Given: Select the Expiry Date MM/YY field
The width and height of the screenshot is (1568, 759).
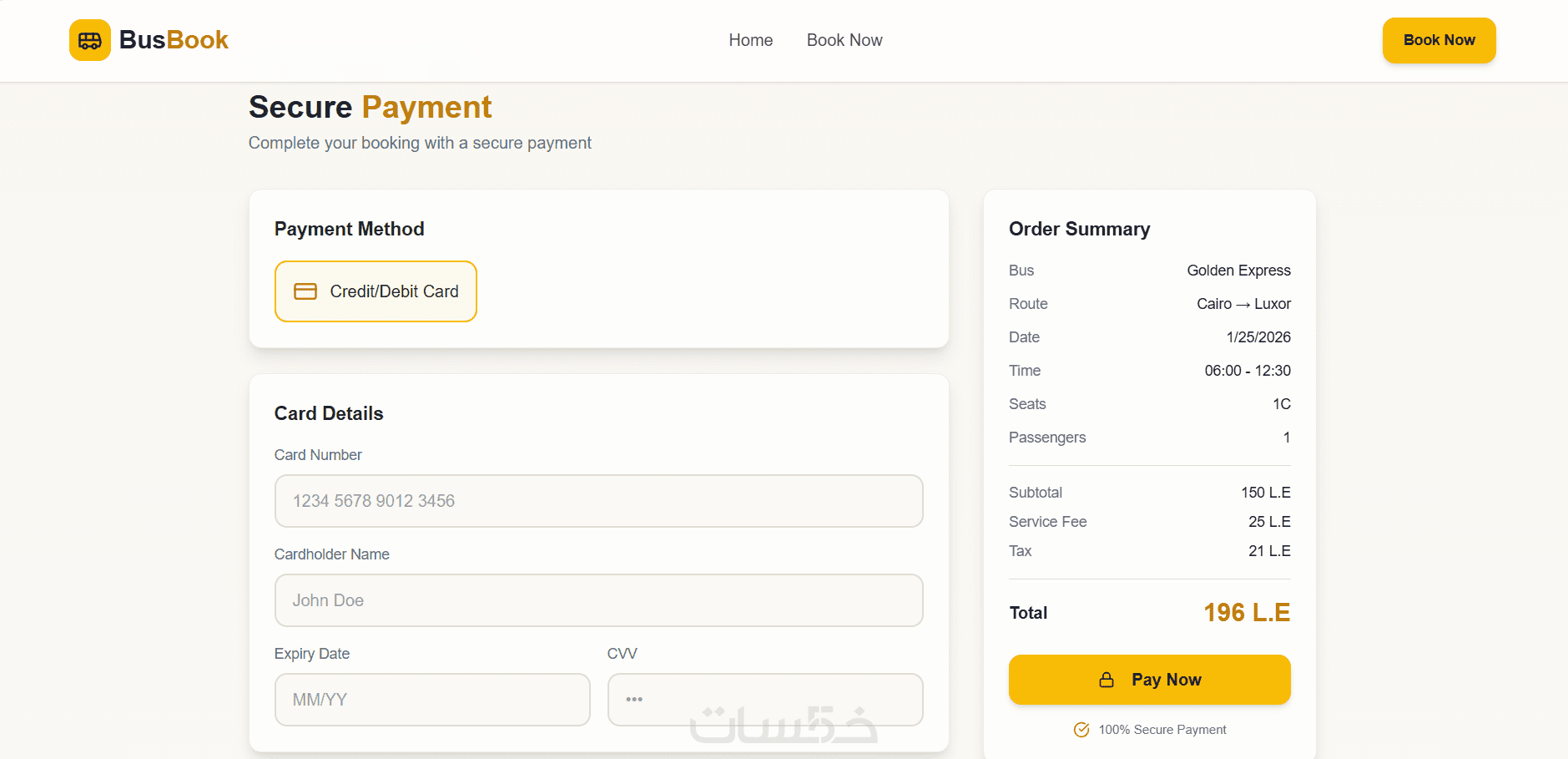Looking at the screenshot, I should [431, 700].
